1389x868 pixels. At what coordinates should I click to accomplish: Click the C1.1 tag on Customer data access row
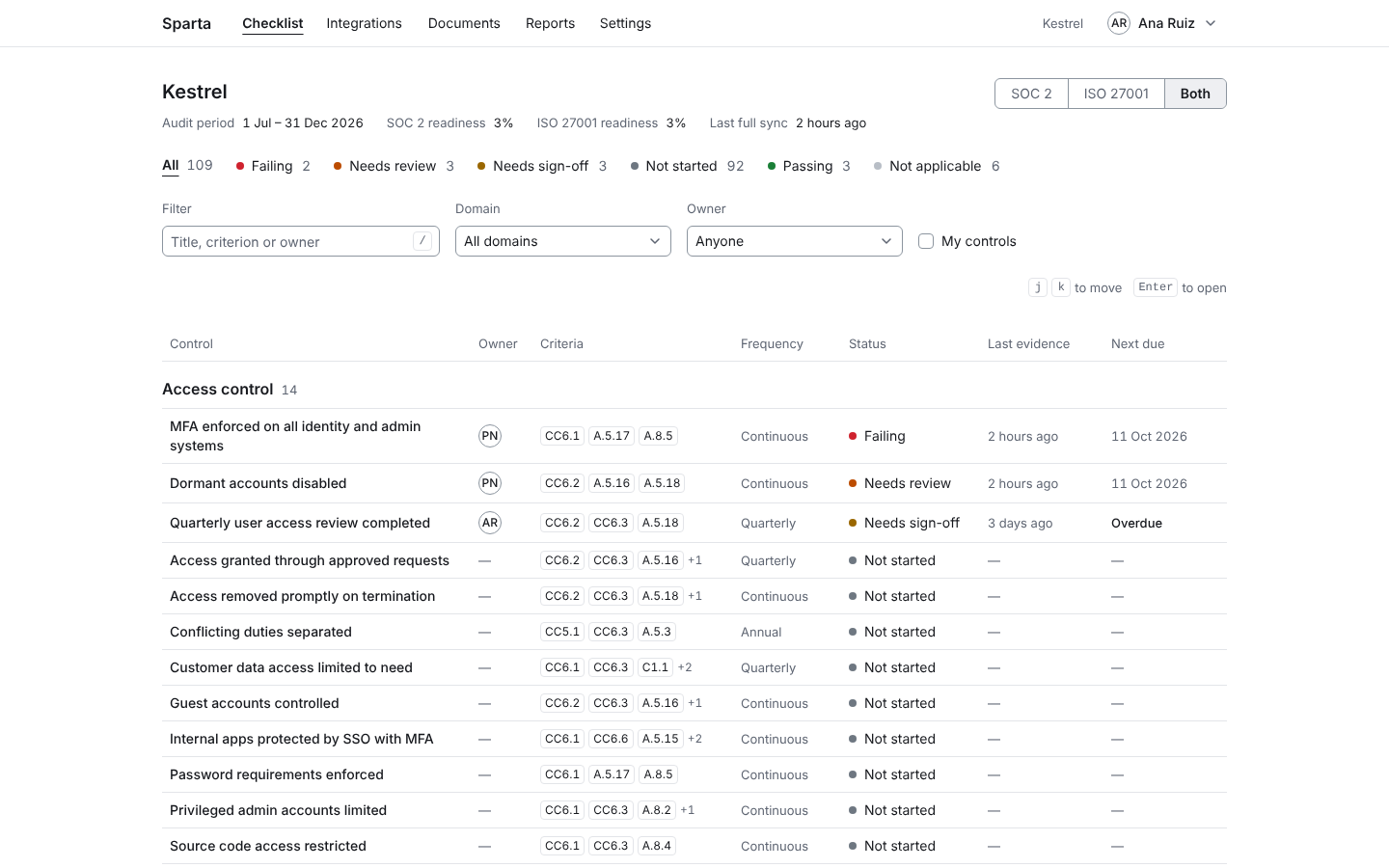tap(655, 667)
